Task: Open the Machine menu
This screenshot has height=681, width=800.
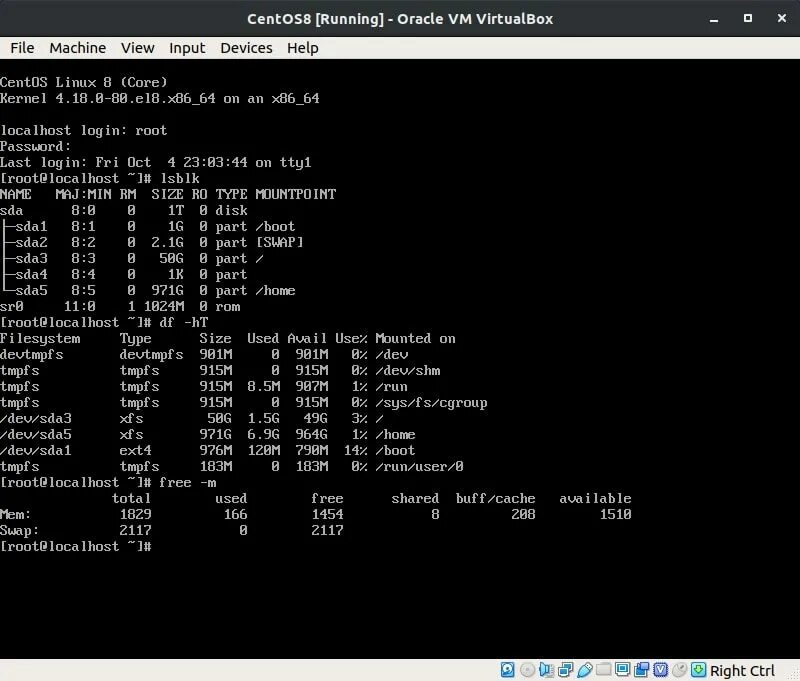Action: point(78,48)
